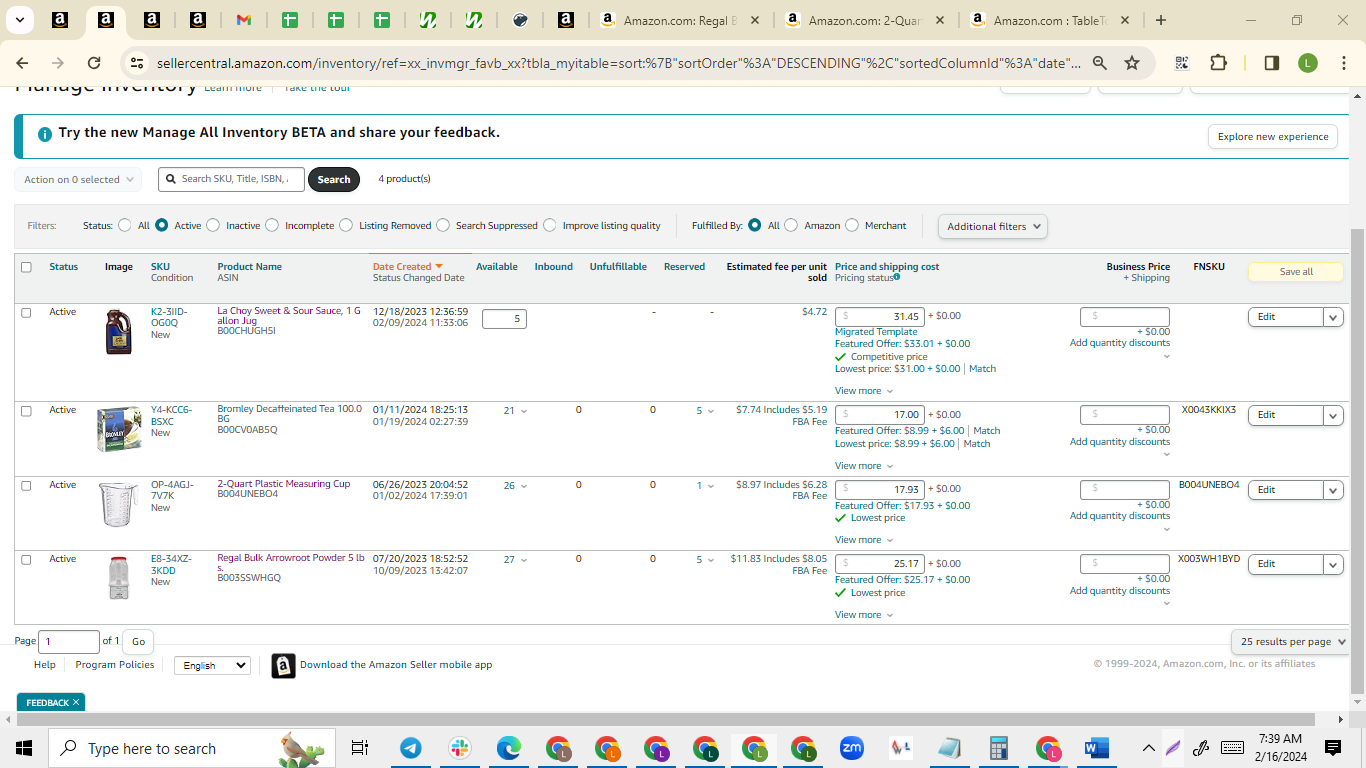This screenshot has height=768, width=1366.
Task: Select the Listing Removed status filter
Action: 346,225
